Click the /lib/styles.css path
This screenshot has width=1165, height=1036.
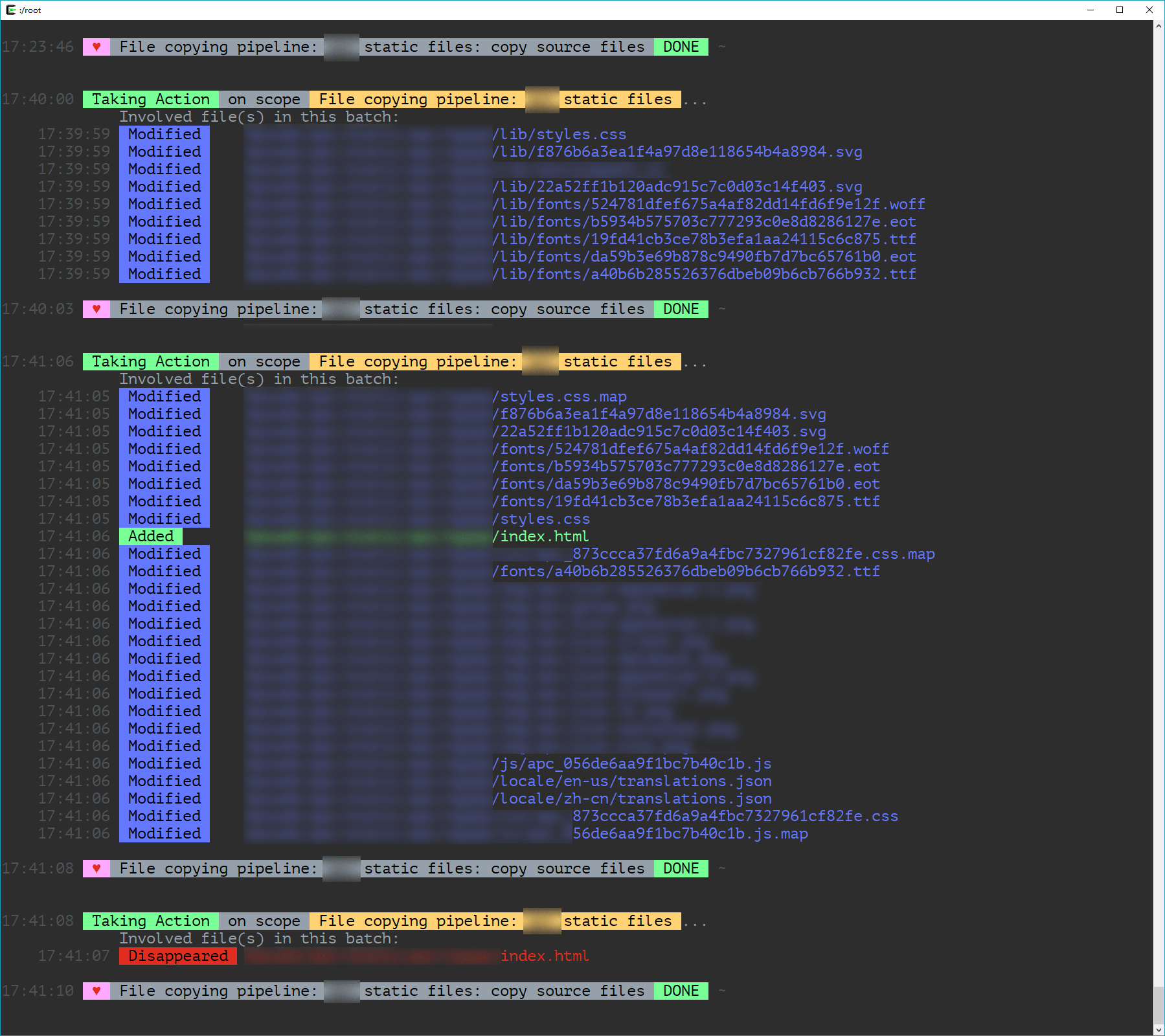point(559,134)
